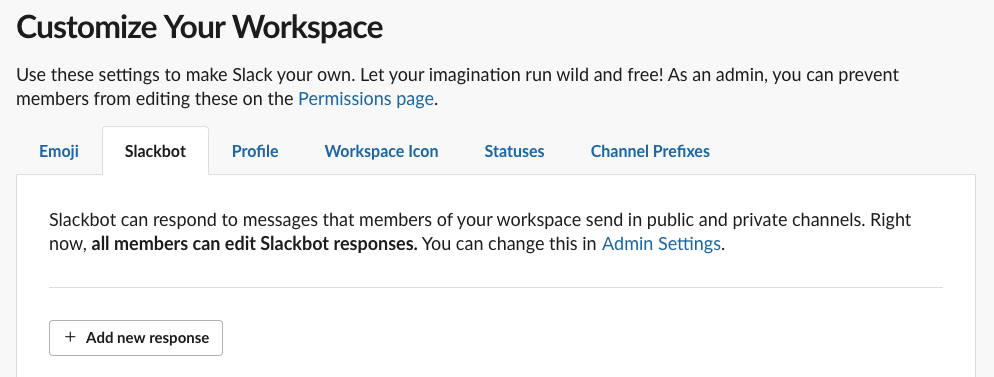This screenshot has width=994, height=377.
Task: Click the Customize Your Workspace heading
Action: [200, 28]
